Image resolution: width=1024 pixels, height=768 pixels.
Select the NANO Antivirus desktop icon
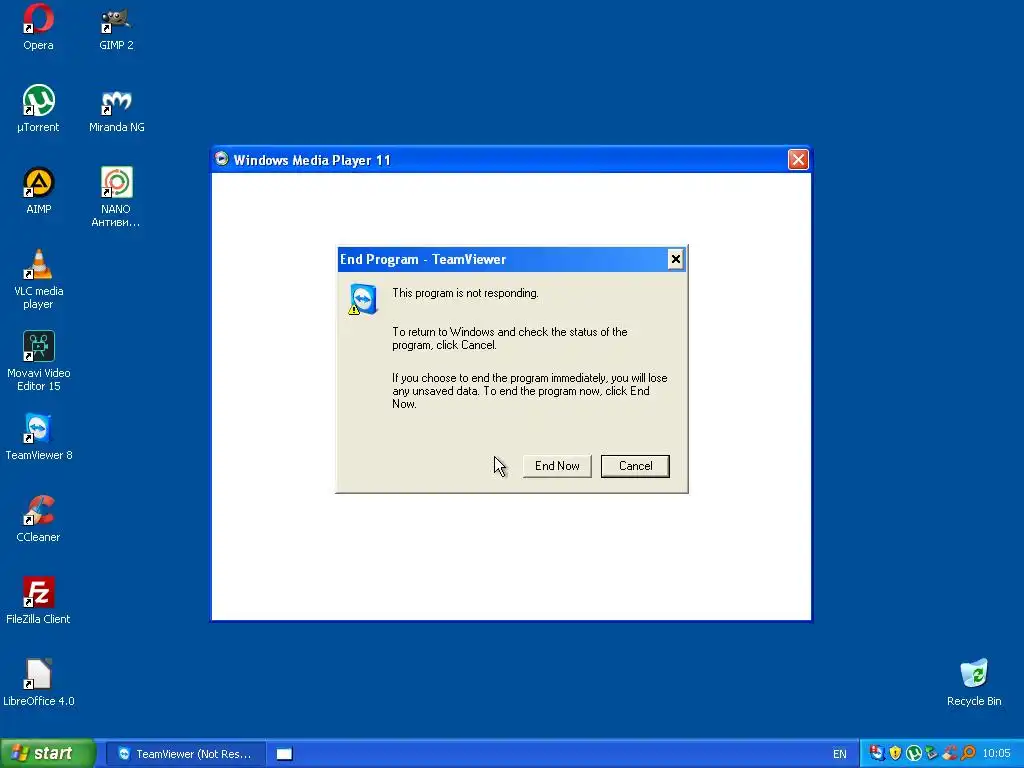click(x=116, y=197)
